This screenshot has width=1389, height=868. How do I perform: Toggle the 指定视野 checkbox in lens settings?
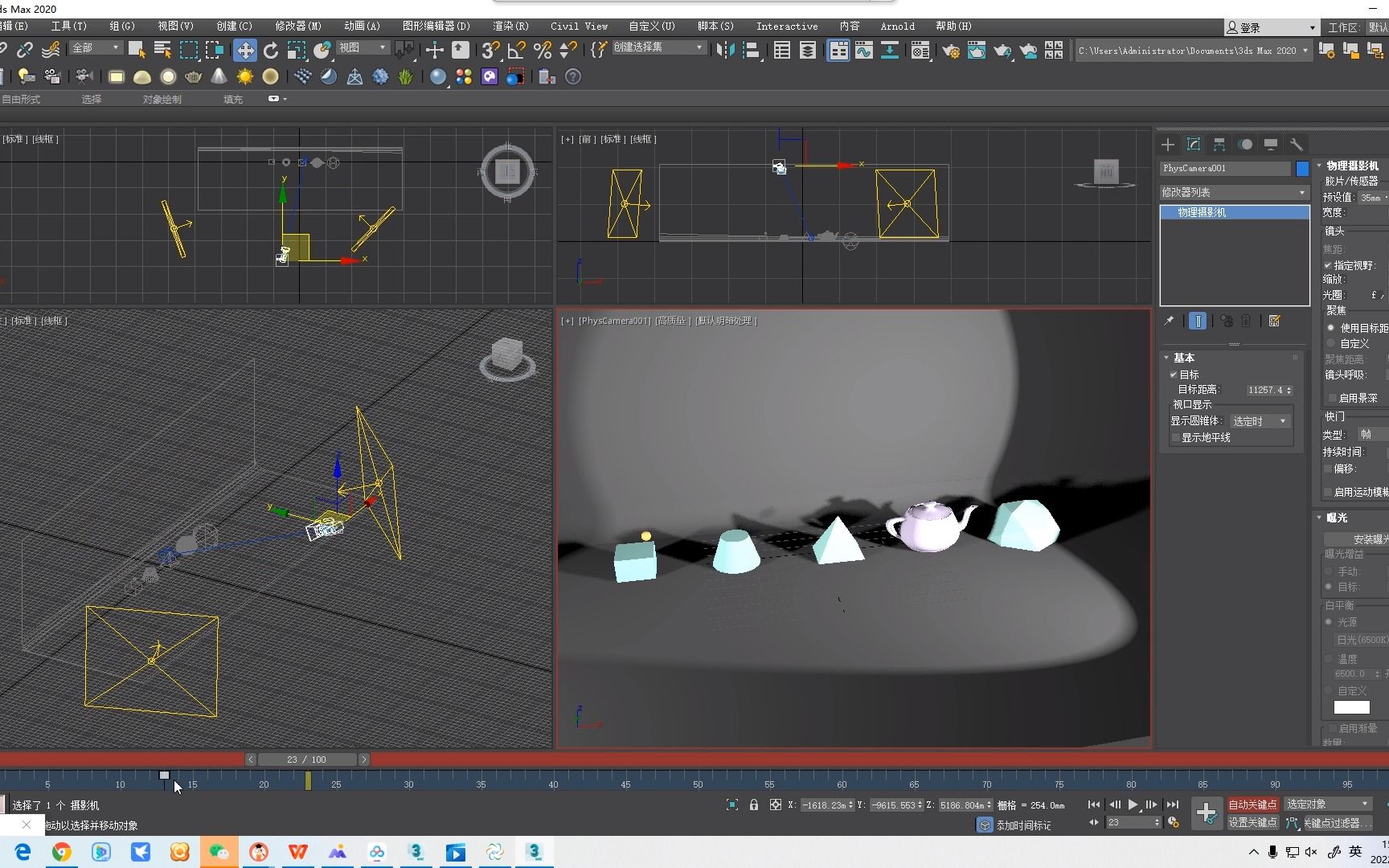[1329, 264]
